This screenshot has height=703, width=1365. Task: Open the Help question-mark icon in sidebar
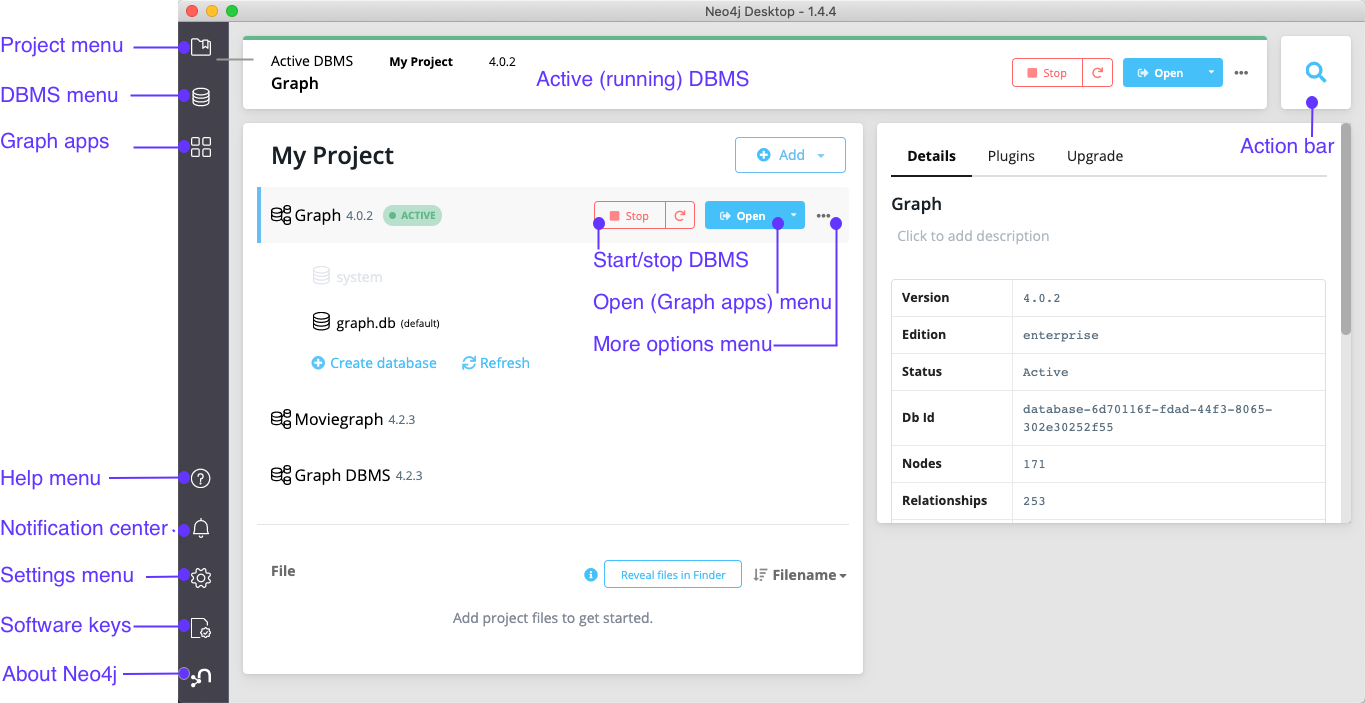[201, 478]
